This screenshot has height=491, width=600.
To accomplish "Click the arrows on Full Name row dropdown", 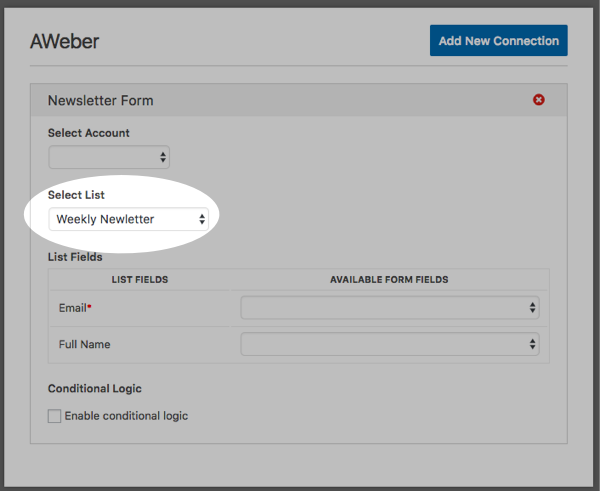I will coord(533,344).
